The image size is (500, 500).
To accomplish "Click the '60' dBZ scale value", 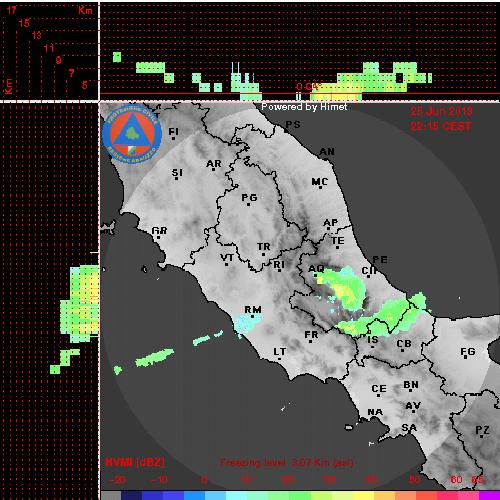I will (456, 480).
